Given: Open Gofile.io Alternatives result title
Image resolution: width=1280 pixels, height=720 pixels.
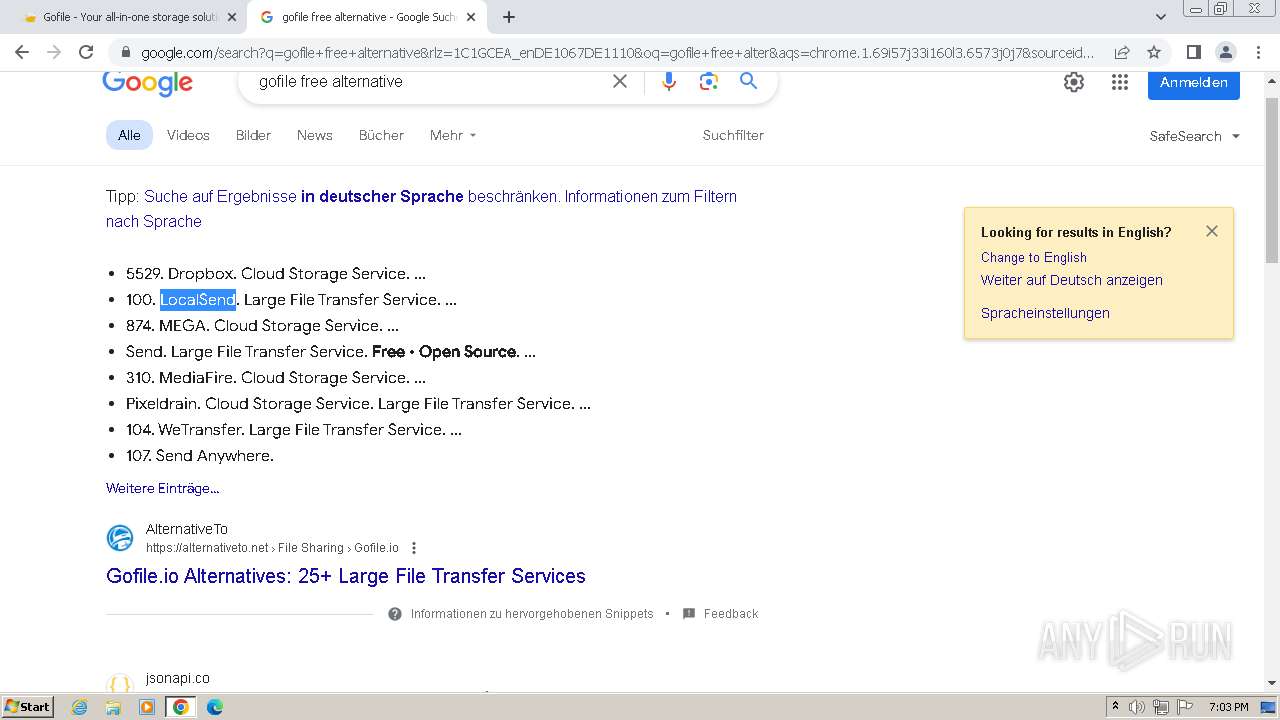Looking at the screenshot, I should pyautogui.click(x=346, y=576).
